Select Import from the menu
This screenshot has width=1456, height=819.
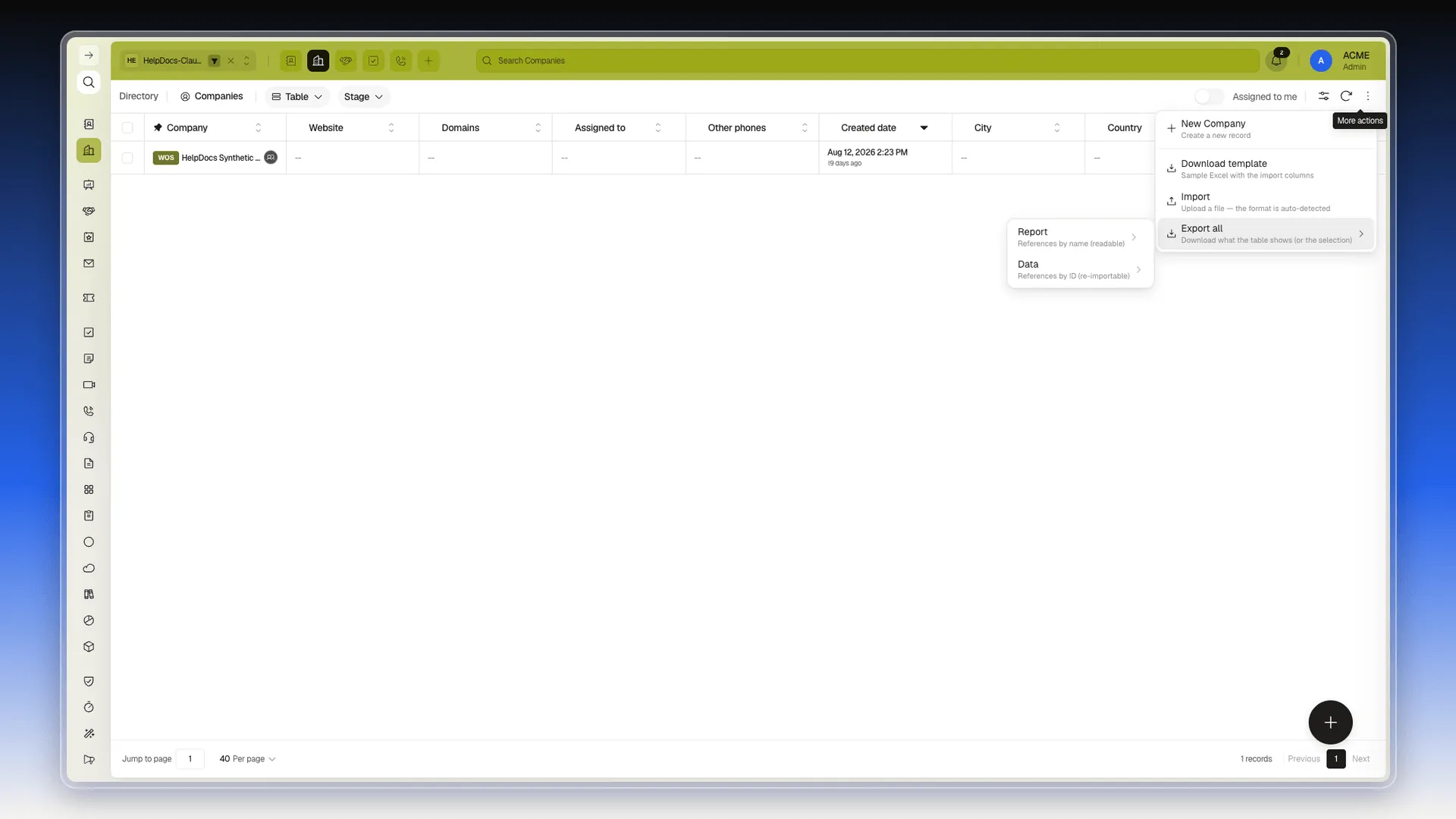[x=1266, y=202]
